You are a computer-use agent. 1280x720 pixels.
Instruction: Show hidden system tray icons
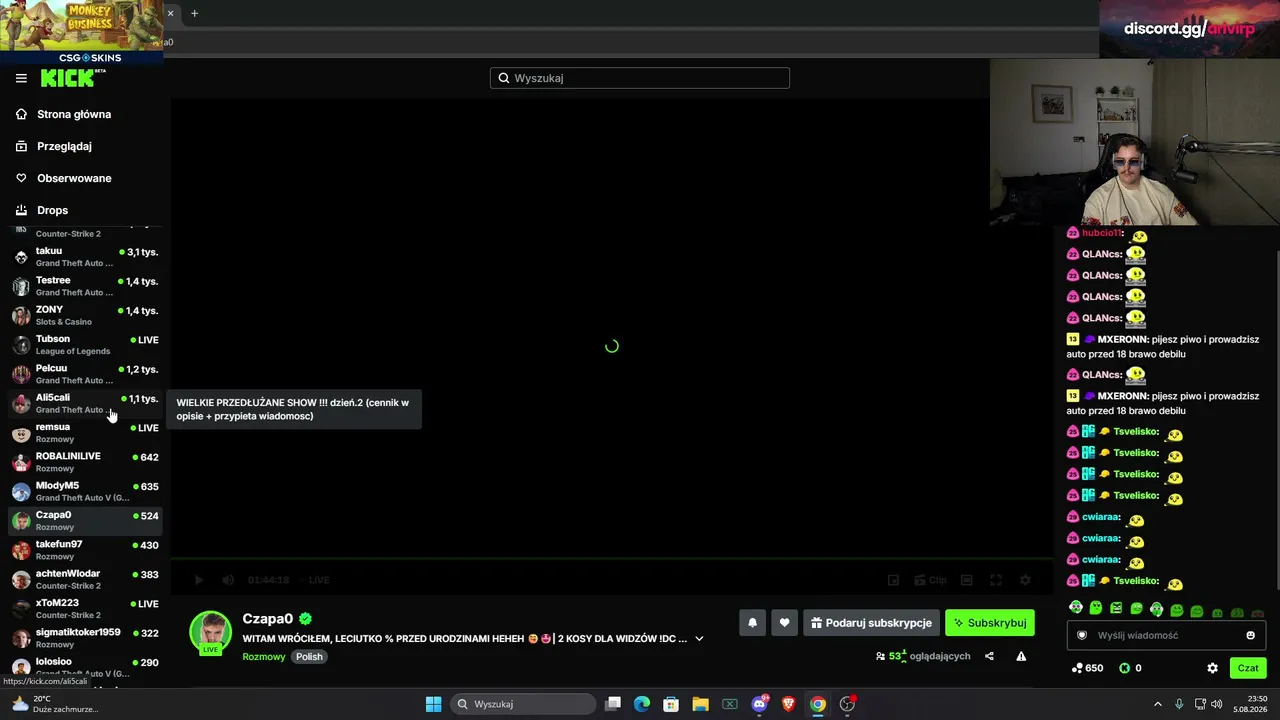point(1158,704)
